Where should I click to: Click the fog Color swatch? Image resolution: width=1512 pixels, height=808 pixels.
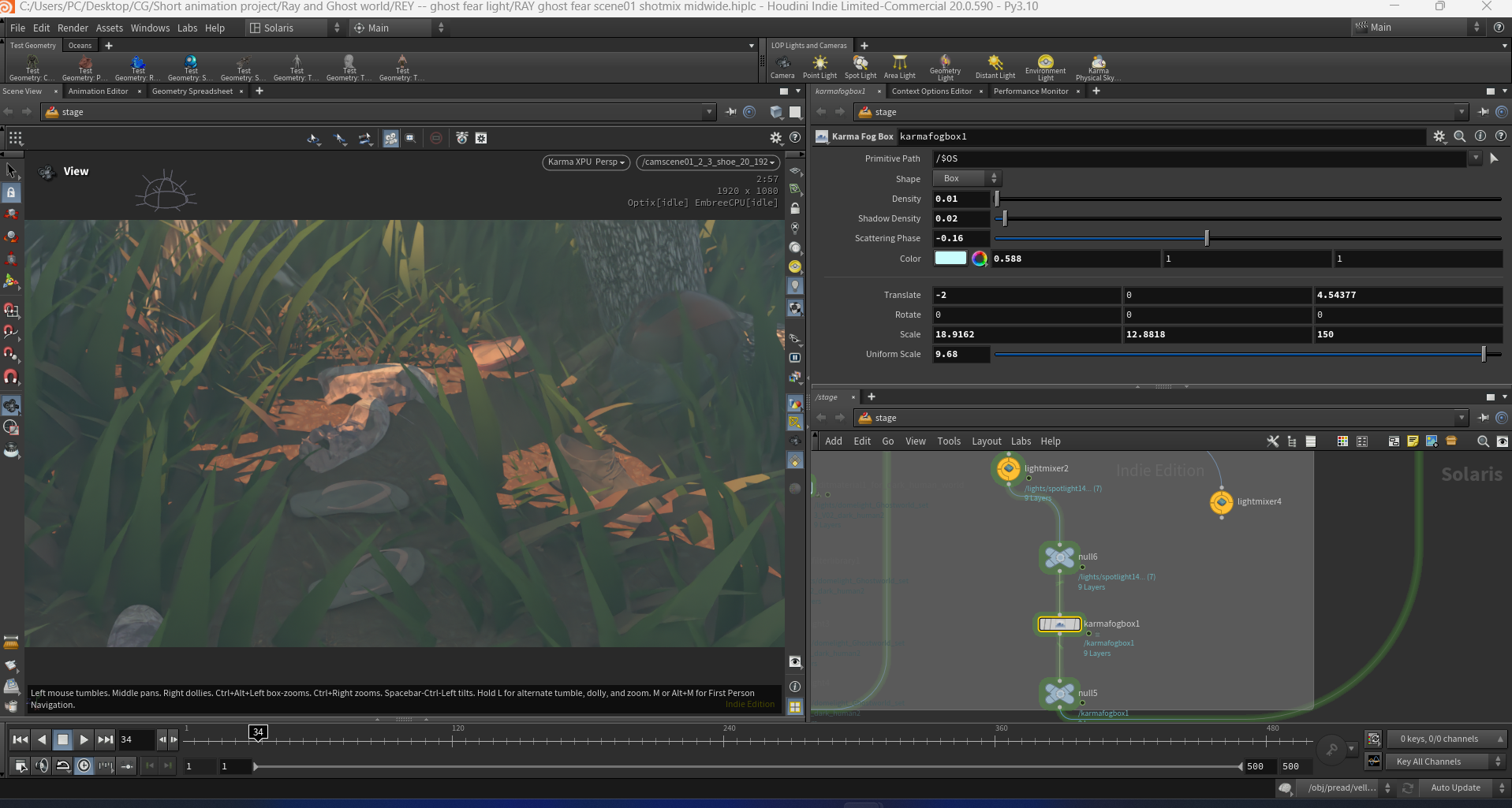pos(950,259)
